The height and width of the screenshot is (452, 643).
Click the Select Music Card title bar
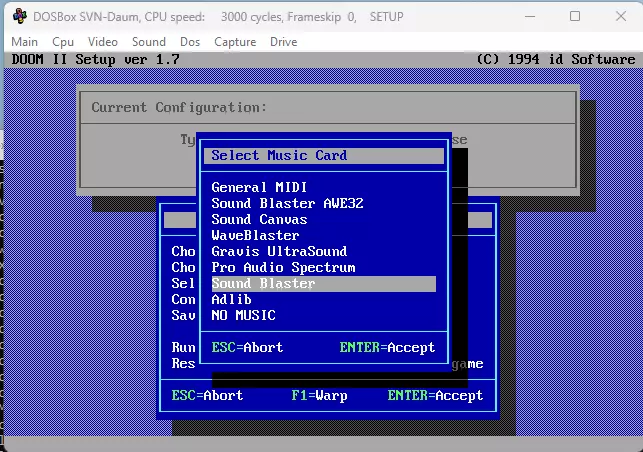point(324,156)
